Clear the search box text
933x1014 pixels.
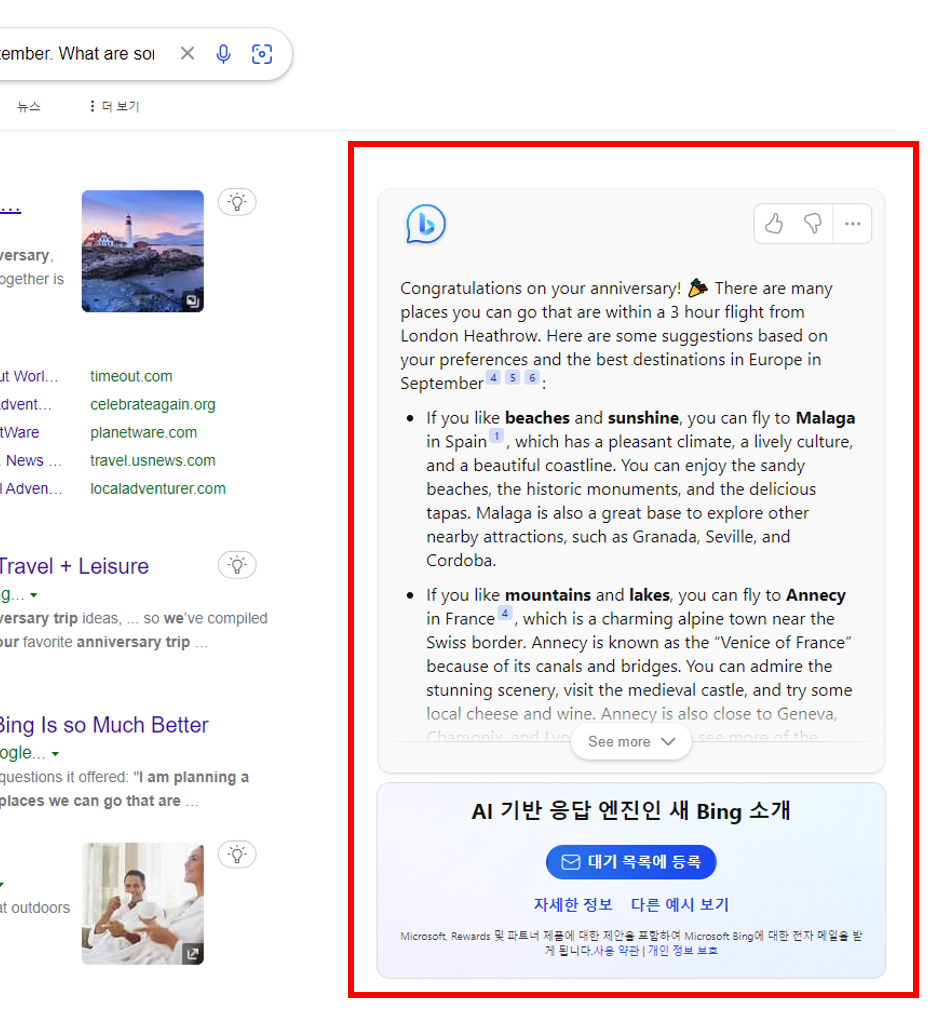point(188,54)
